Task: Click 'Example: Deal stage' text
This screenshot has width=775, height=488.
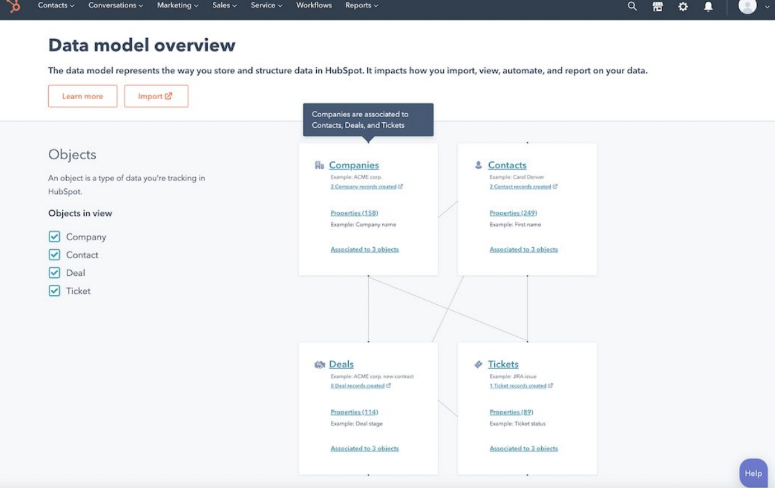Action: click(356, 424)
